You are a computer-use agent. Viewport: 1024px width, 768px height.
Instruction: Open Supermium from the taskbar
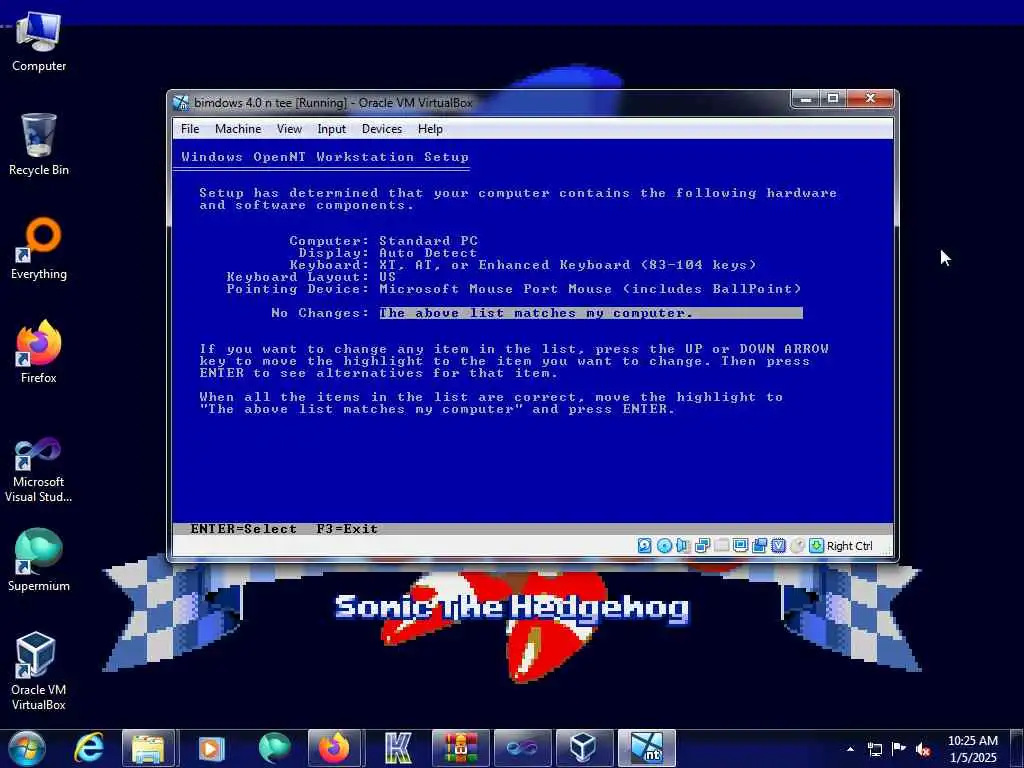pos(274,748)
